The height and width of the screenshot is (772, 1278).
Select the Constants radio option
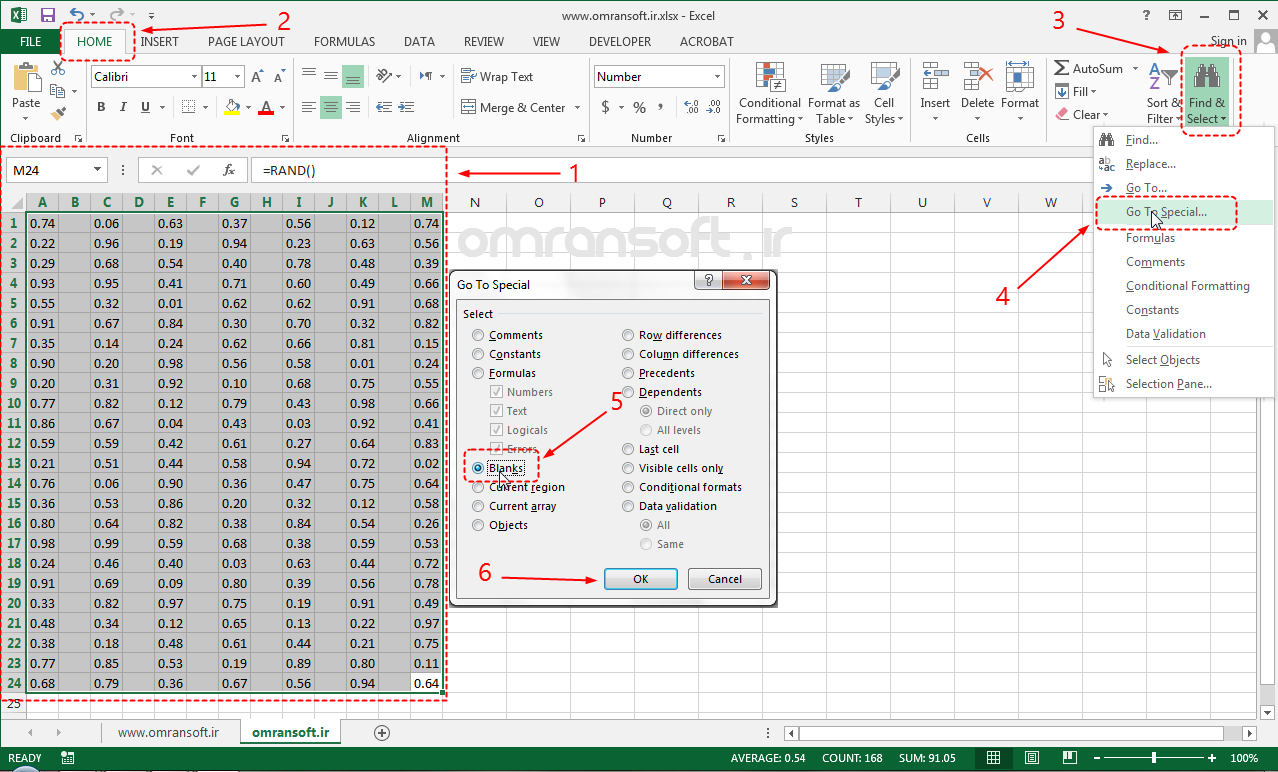[479, 354]
